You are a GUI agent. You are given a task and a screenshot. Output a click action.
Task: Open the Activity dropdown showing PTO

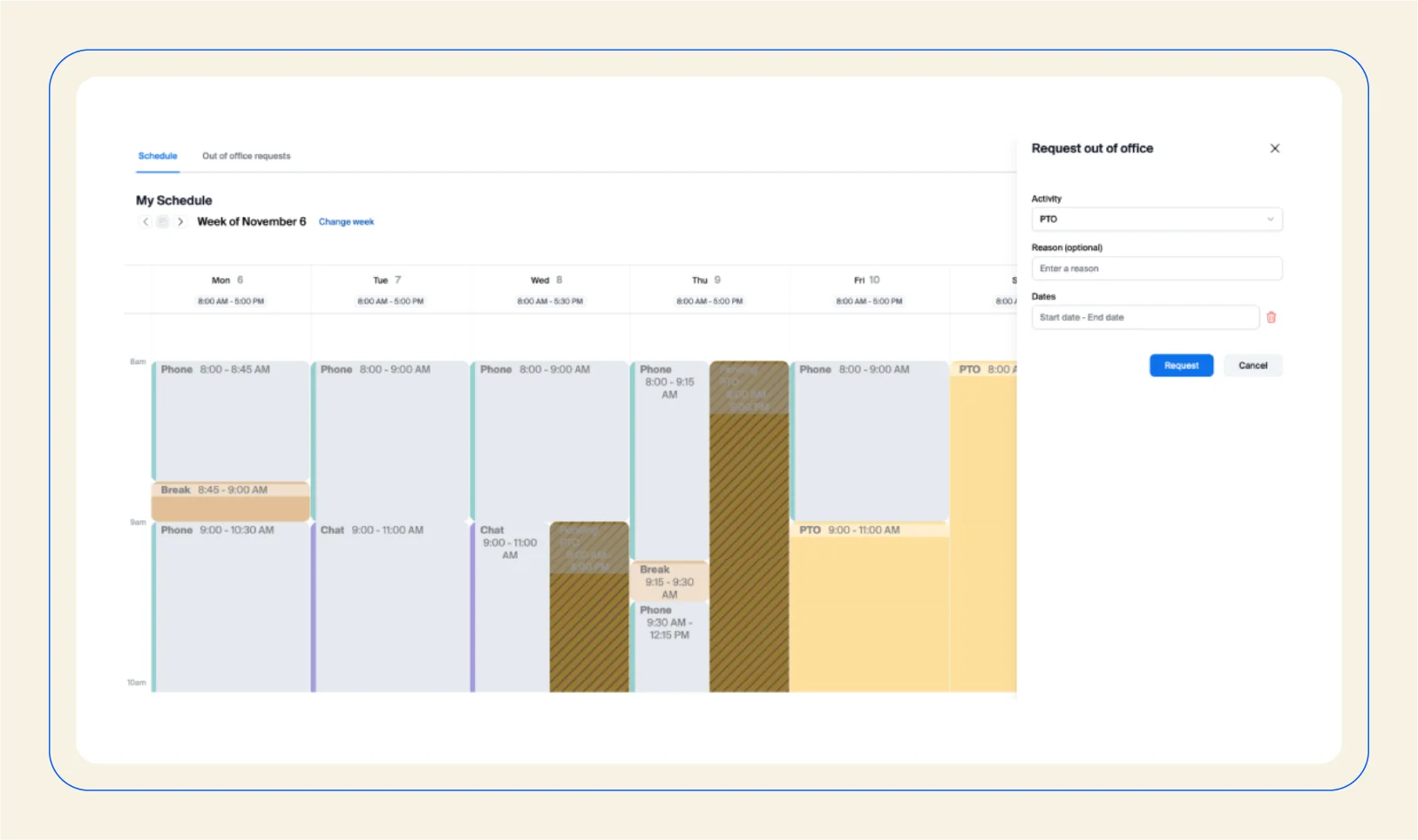pos(1157,219)
